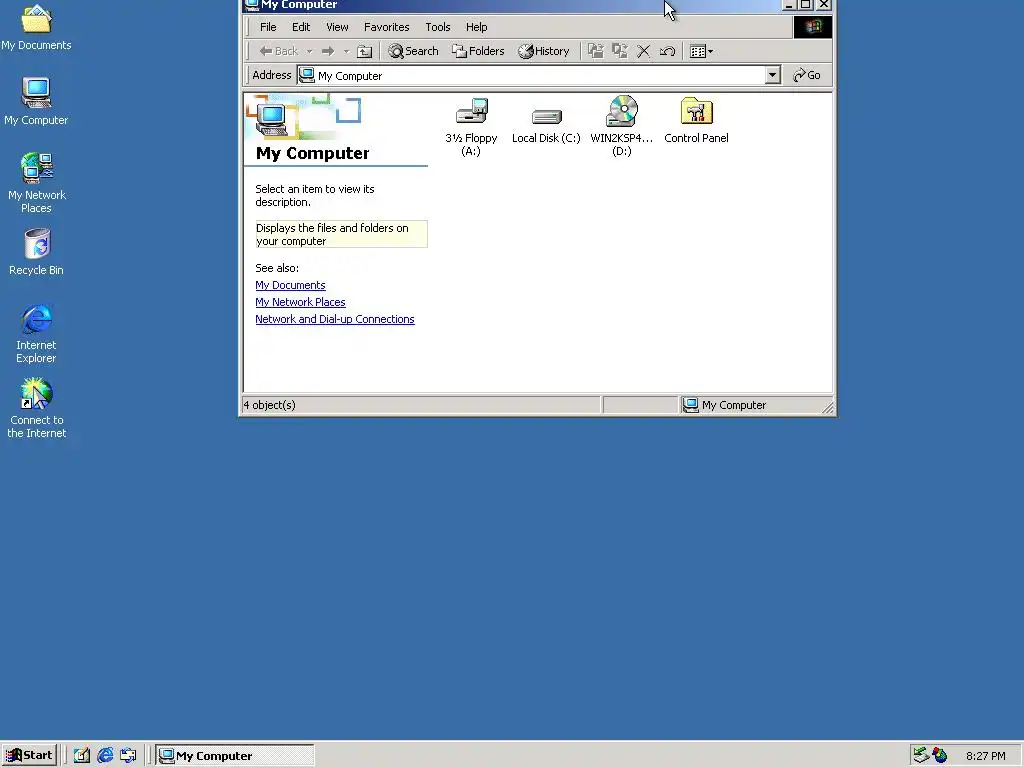
Task: Click the Undo toolbar icon
Action: coord(667,51)
